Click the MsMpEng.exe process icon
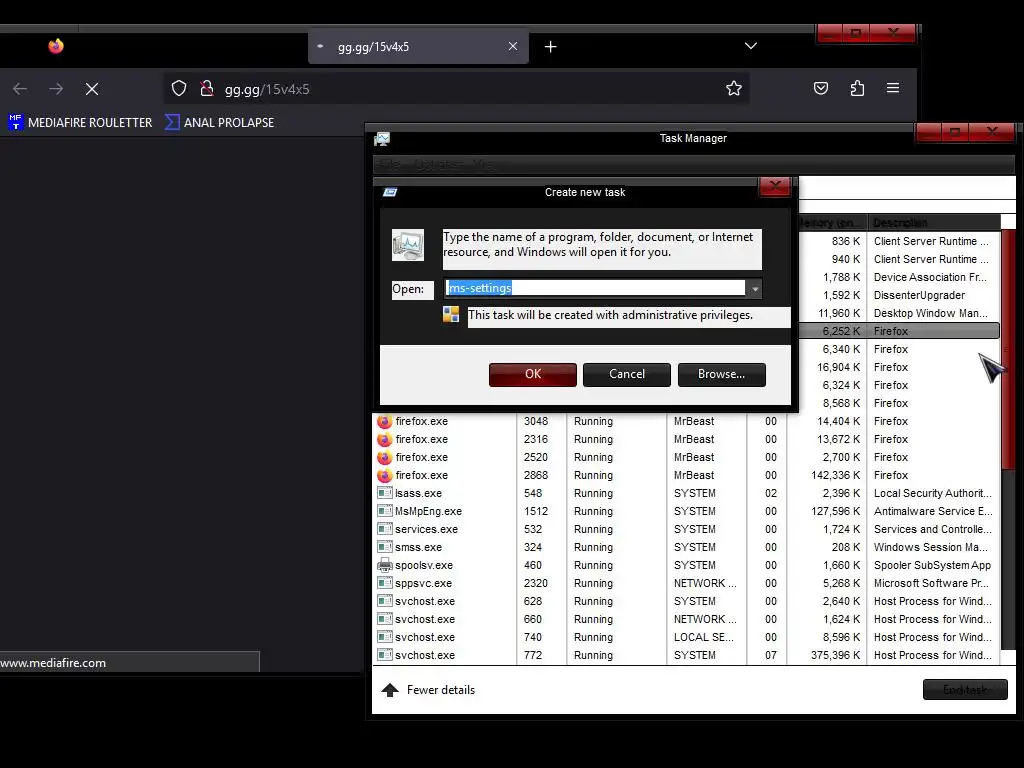1024x768 pixels. pyautogui.click(x=385, y=511)
